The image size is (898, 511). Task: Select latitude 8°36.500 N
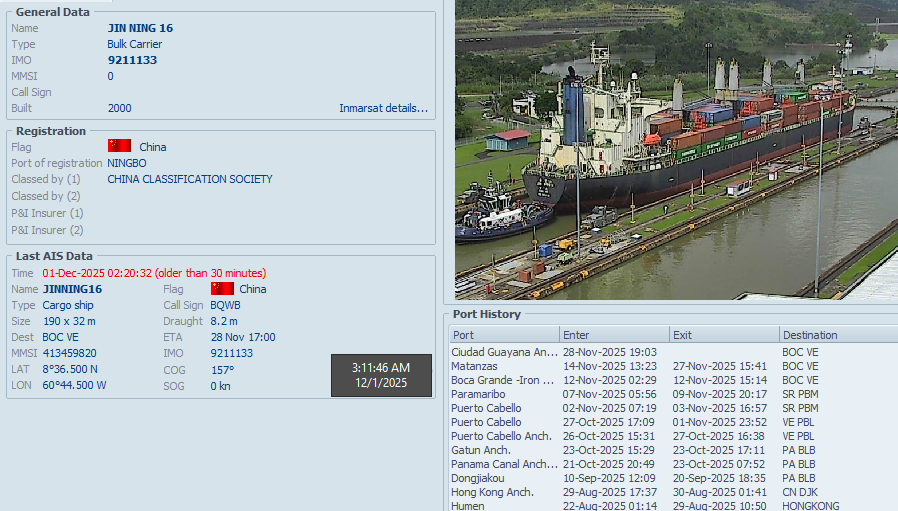tap(70, 370)
